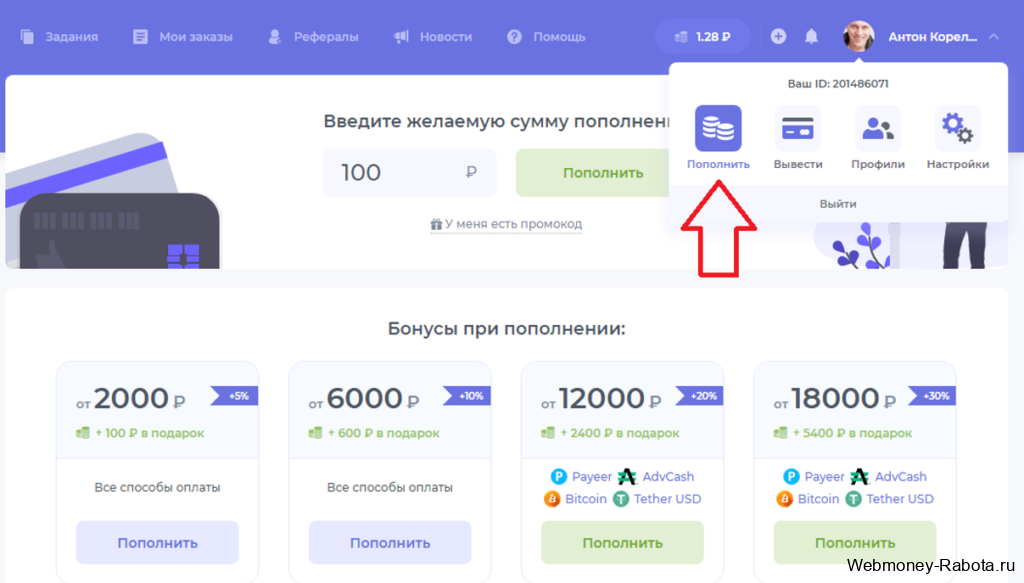Click the amount input field showing 100
The image size is (1024, 583).
pos(409,172)
